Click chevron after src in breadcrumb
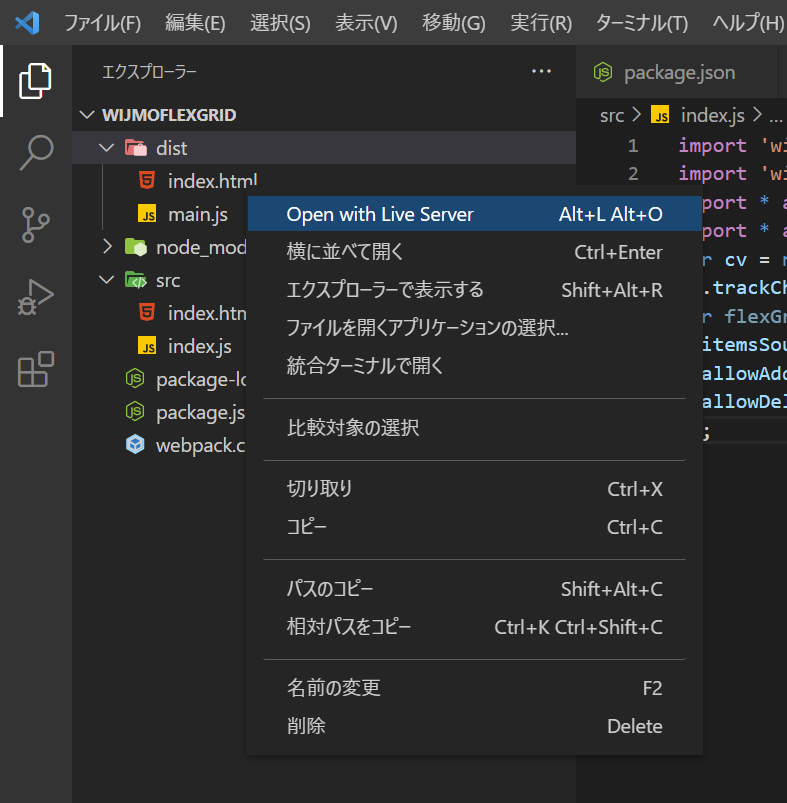 [636, 115]
